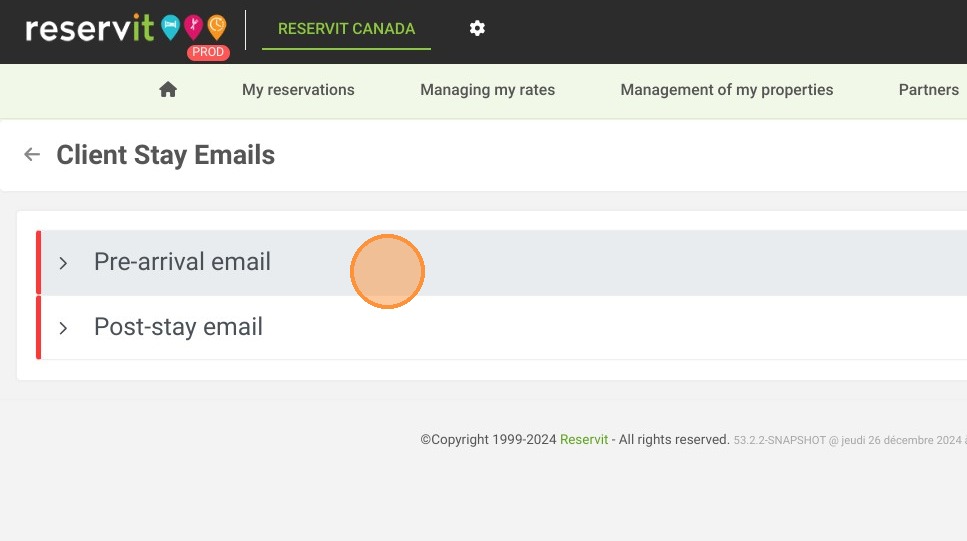Click the blue bed pin icon
The height and width of the screenshot is (541, 967).
(x=170, y=27)
